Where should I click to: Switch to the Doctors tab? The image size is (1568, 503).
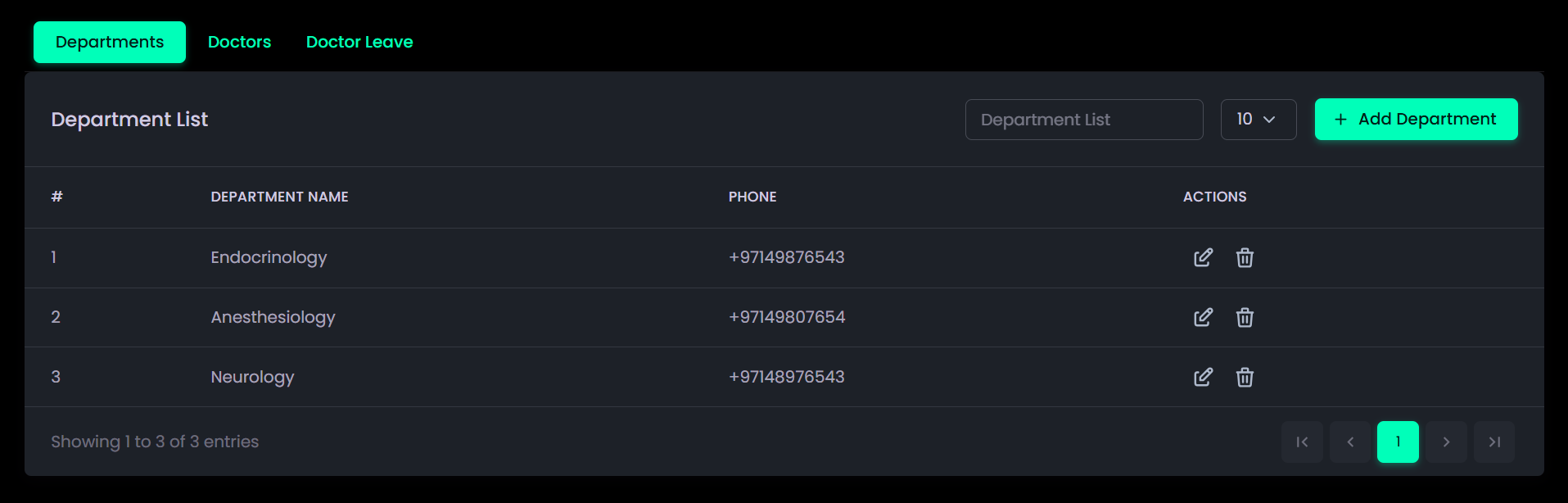tap(239, 42)
